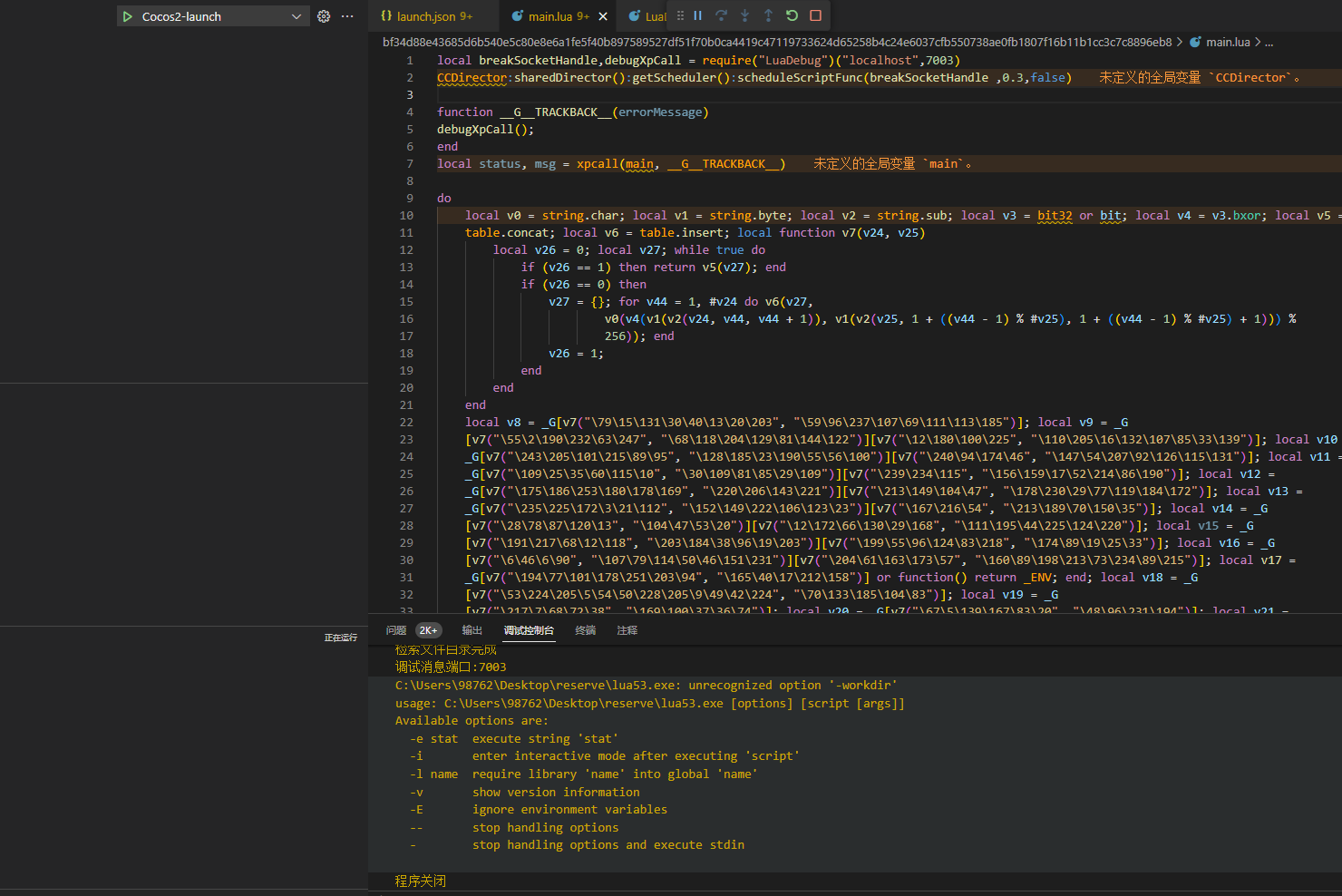
Task: Open the 注释 panel tab
Action: point(627,630)
